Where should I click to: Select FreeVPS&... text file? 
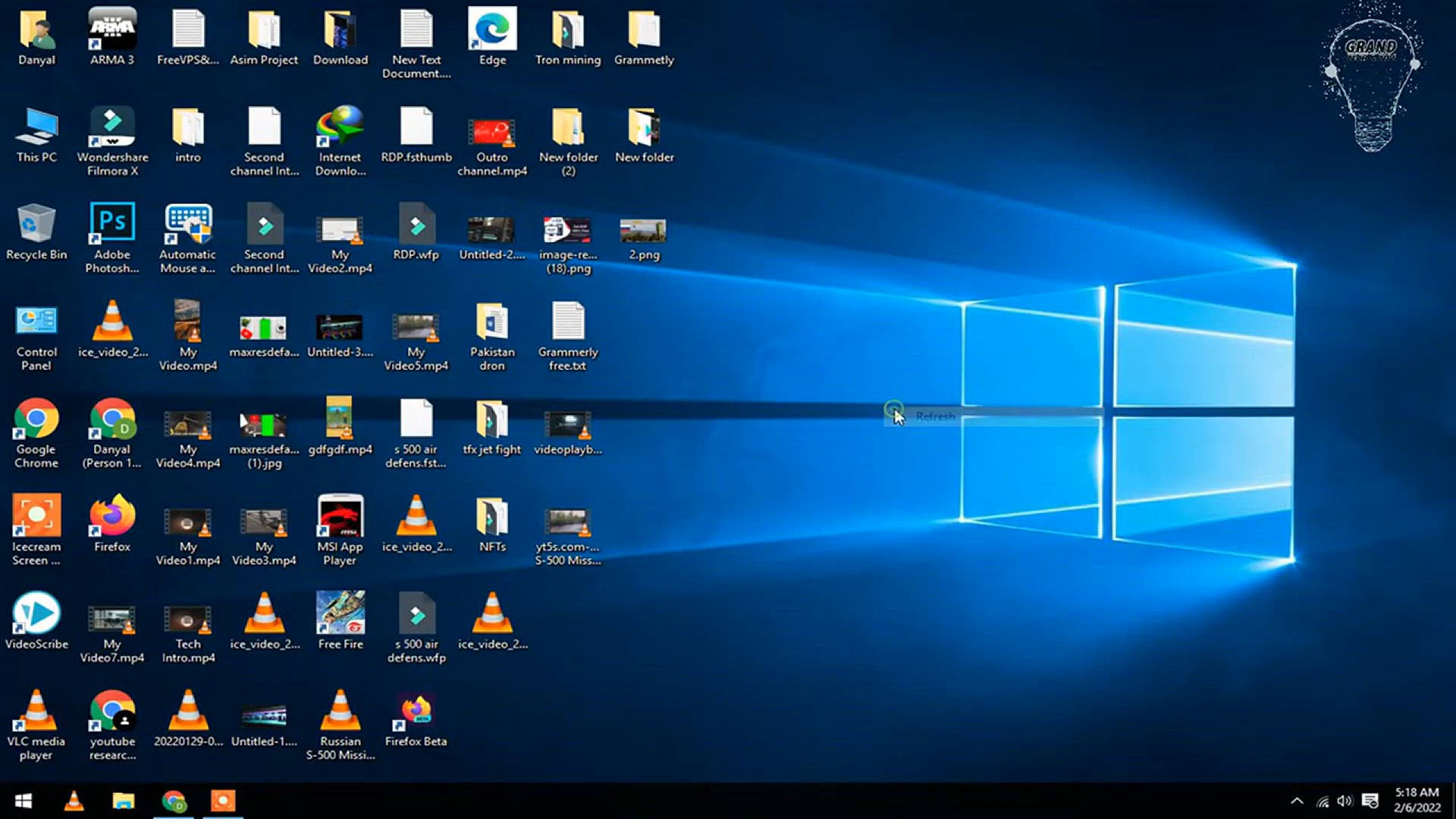188,36
